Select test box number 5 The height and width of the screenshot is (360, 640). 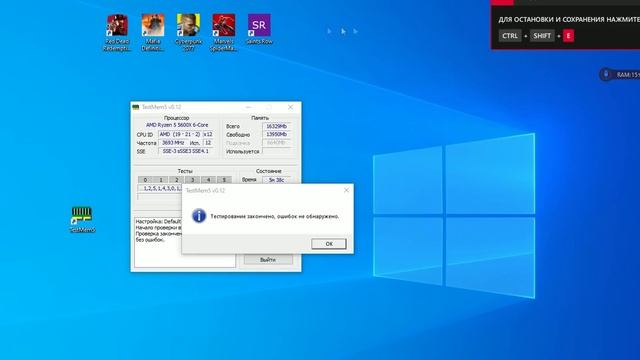[224, 180]
